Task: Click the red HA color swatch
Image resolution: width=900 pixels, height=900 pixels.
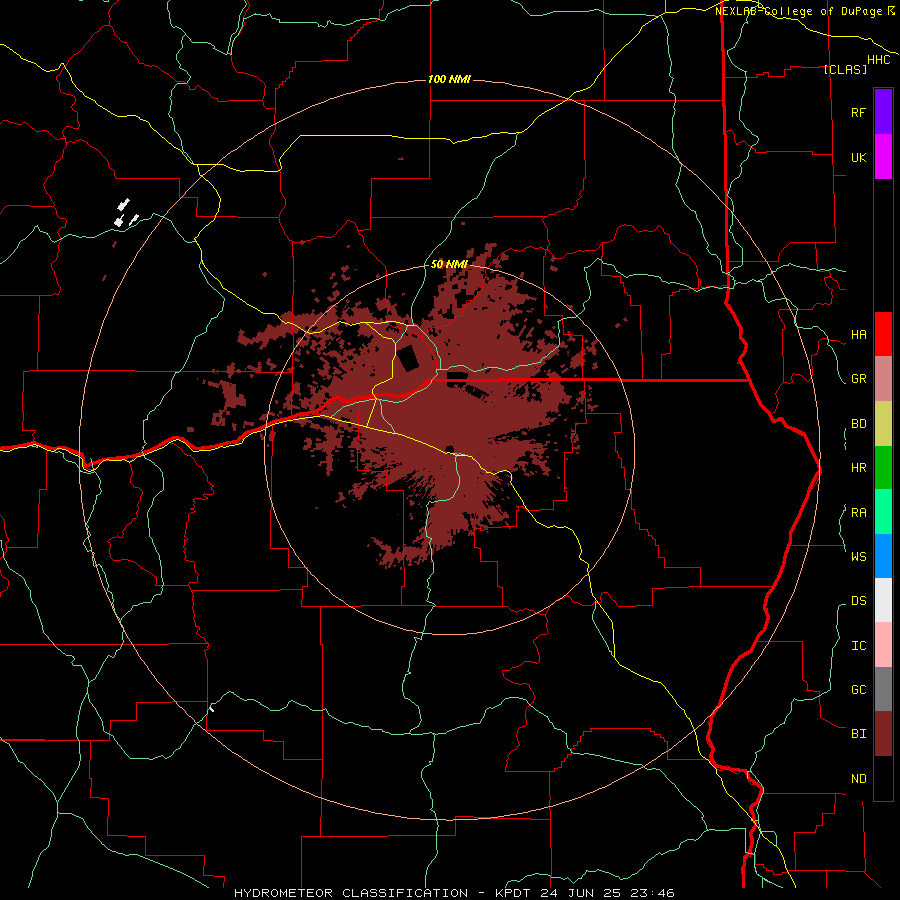Action: pos(883,333)
